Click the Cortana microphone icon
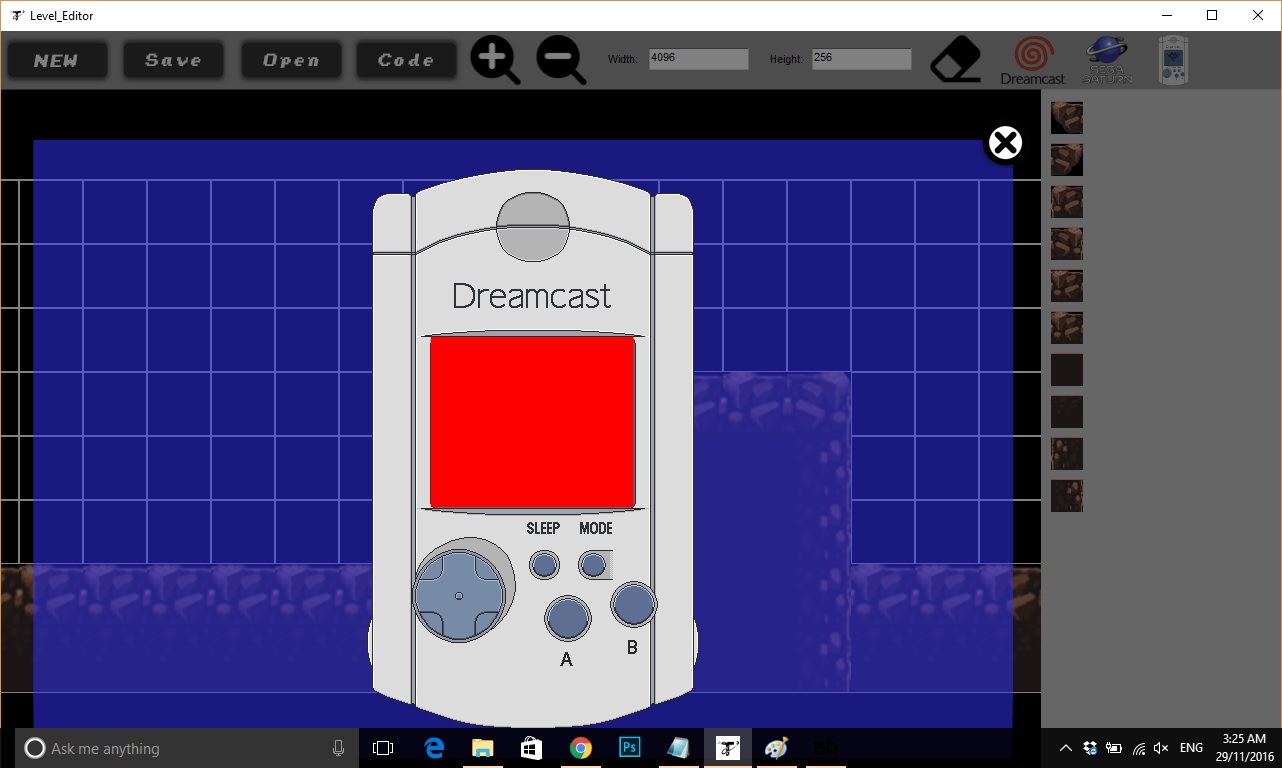This screenshot has width=1282, height=768. tap(338, 748)
